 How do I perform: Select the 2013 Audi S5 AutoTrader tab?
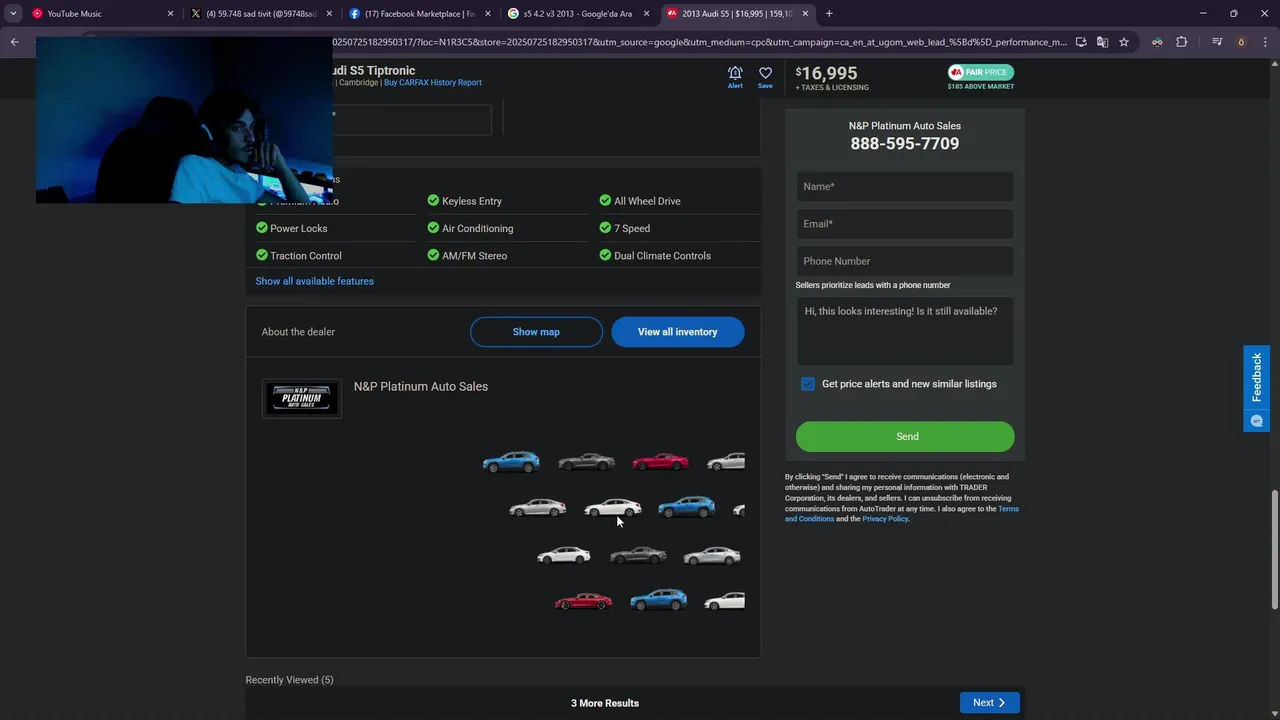pos(736,14)
